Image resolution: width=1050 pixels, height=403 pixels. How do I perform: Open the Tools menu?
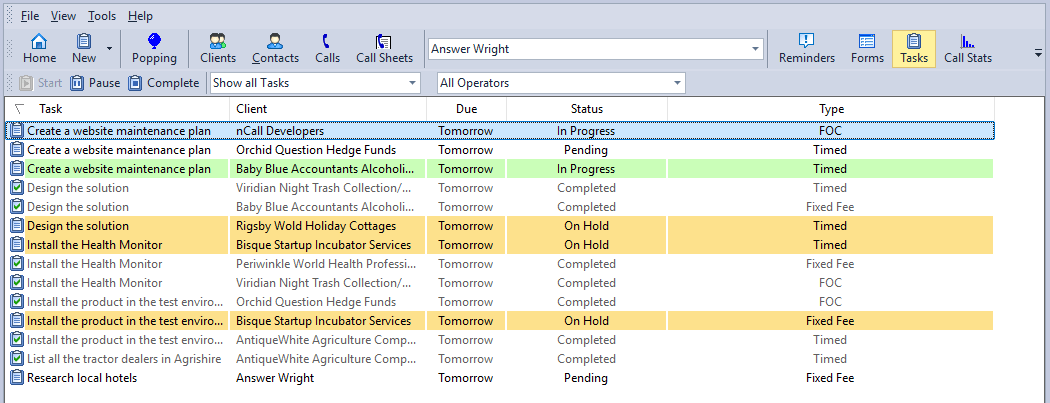102,15
